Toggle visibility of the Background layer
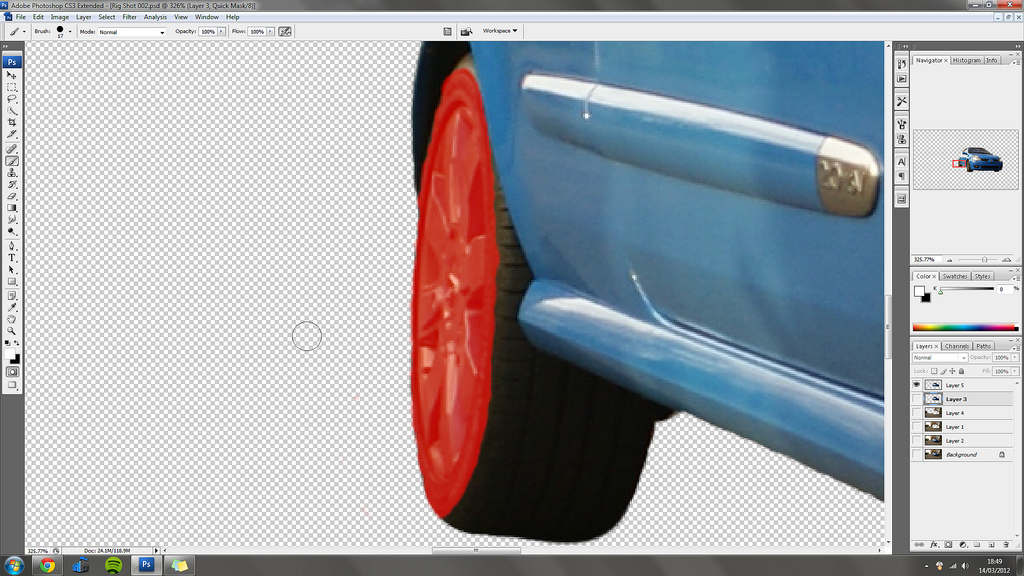 (x=916, y=455)
